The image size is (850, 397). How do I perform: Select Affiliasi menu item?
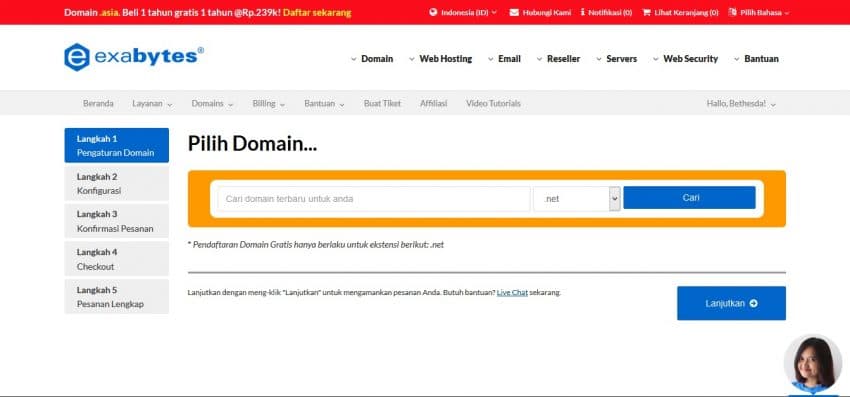[434, 103]
